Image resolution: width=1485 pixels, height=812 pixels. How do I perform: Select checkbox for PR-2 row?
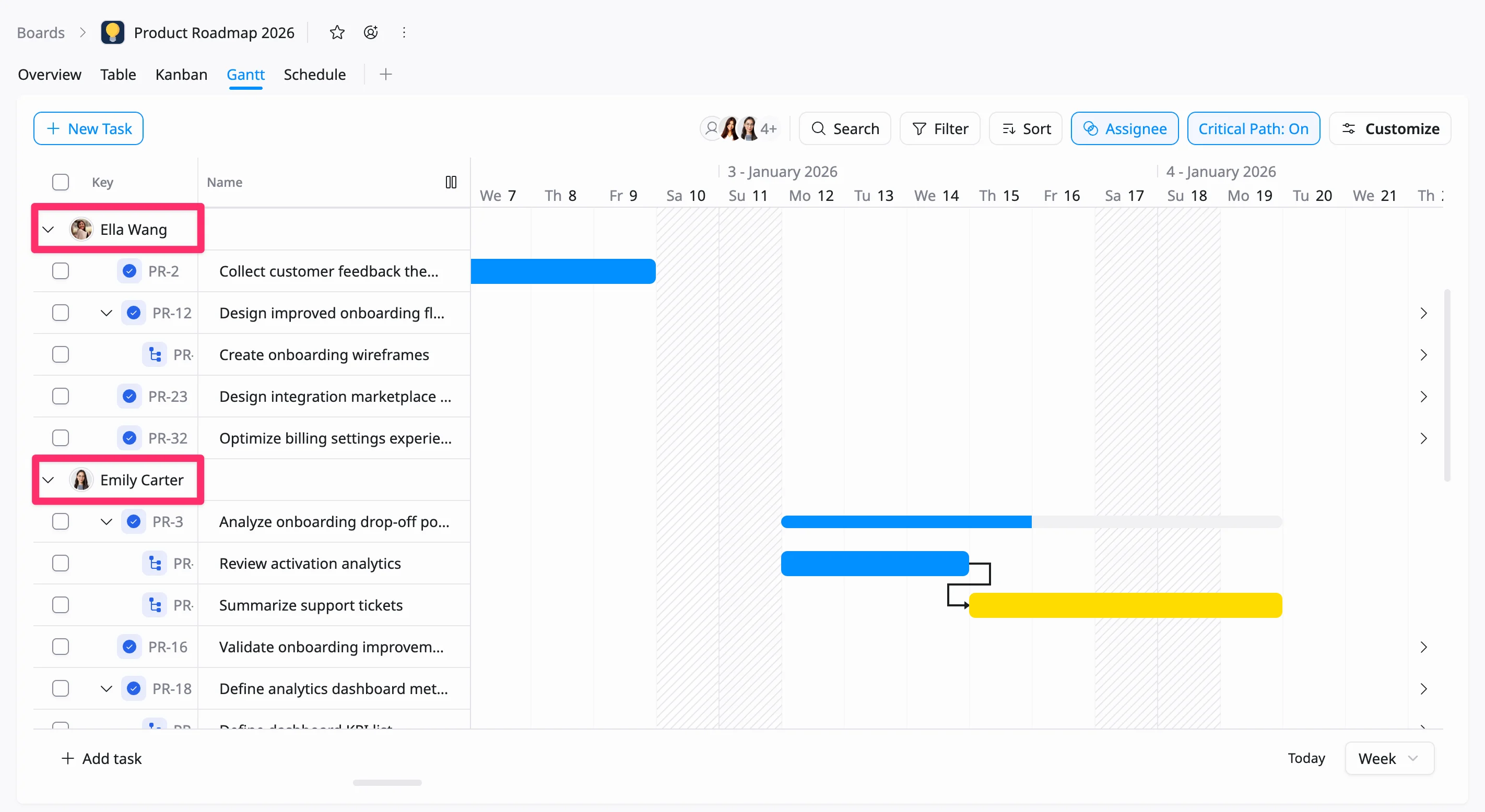[61, 271]
